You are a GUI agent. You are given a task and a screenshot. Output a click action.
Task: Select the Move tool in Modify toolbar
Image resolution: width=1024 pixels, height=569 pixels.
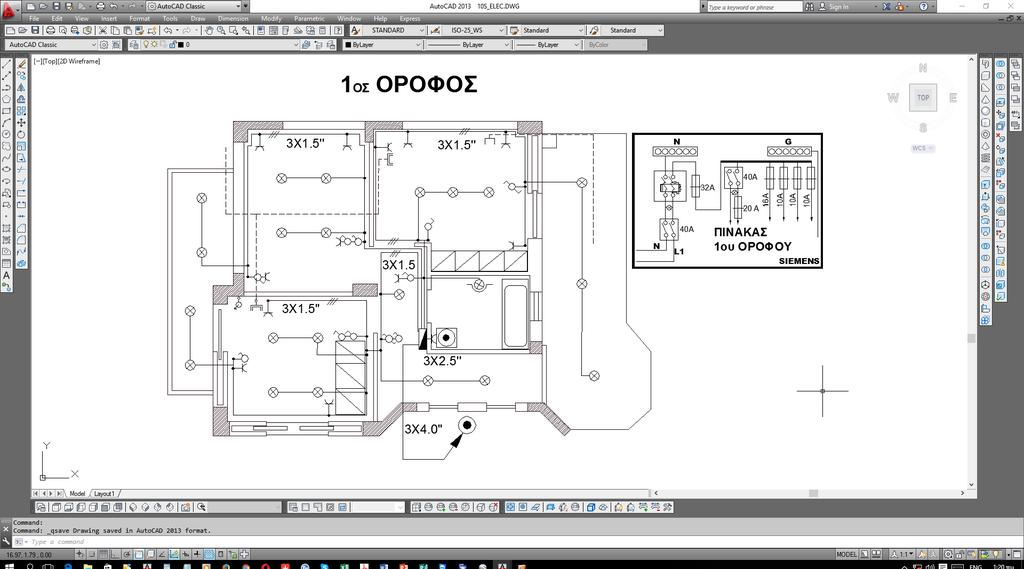[21, 123]
